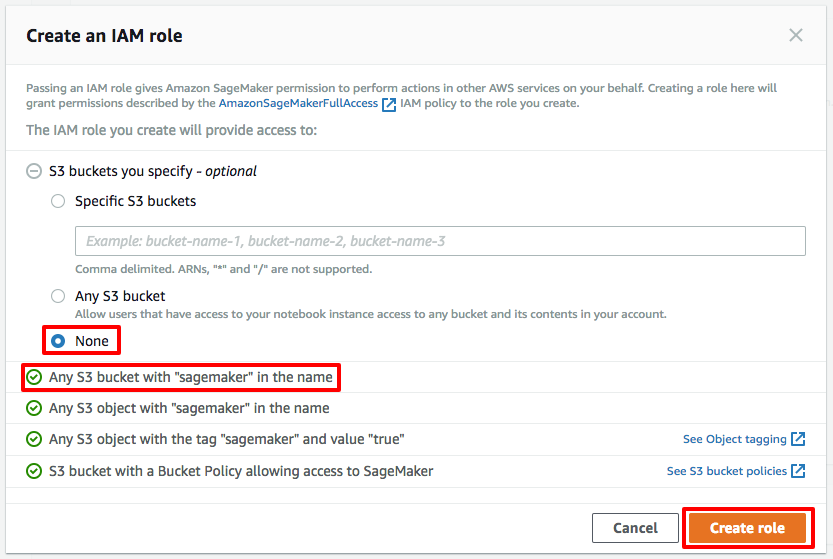Click "S3 bucket with a Bucket Policy" row text
This screenshot has width=833, height=559.
pos(241,471)
